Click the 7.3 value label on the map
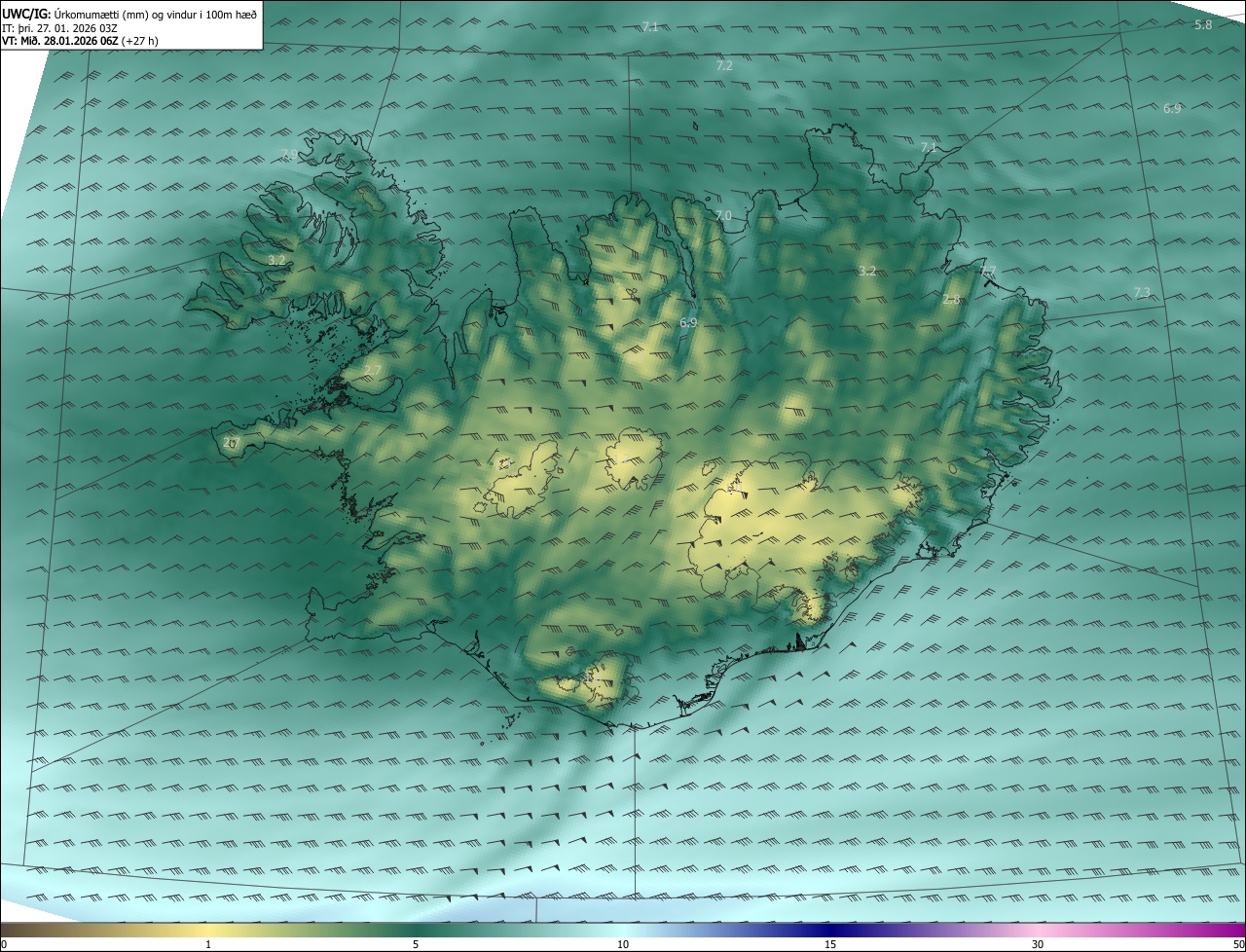 pos(1142,292)
